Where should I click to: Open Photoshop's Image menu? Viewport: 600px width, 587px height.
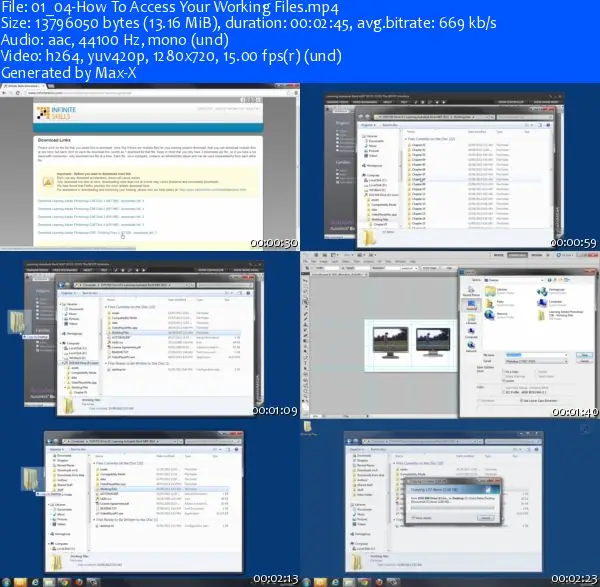[x=326, y=261]
